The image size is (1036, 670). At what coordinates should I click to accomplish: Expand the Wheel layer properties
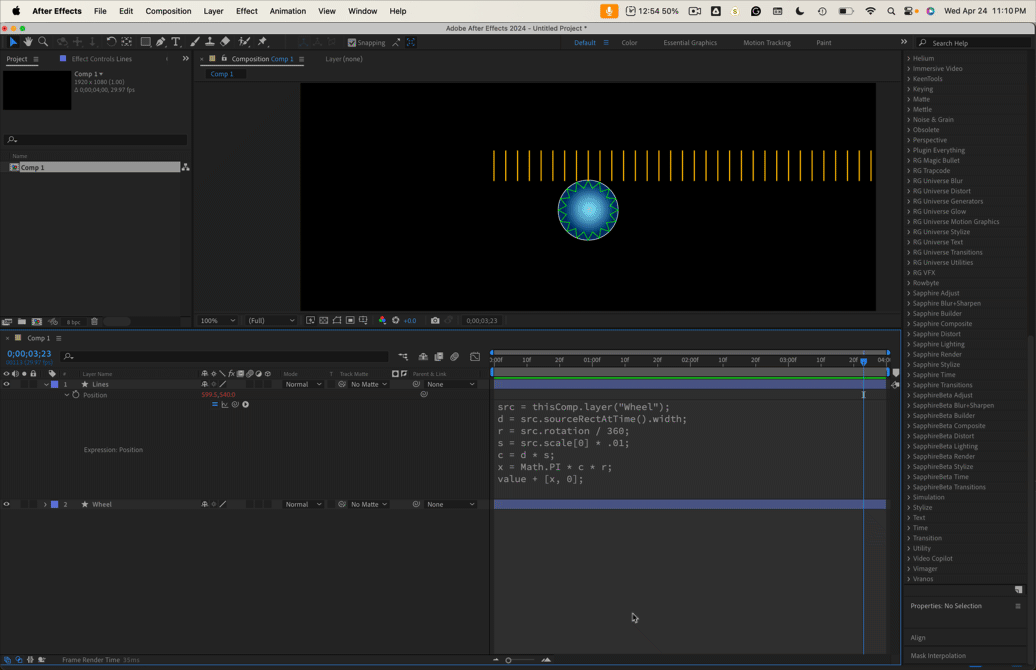point(45,504)
